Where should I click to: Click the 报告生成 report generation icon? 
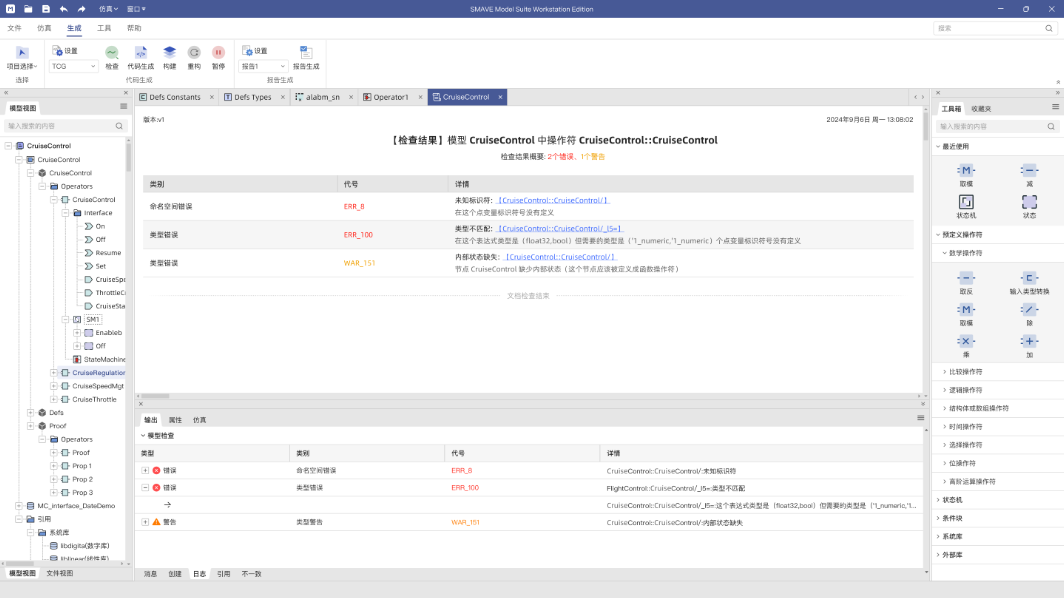tap(306, 52)
